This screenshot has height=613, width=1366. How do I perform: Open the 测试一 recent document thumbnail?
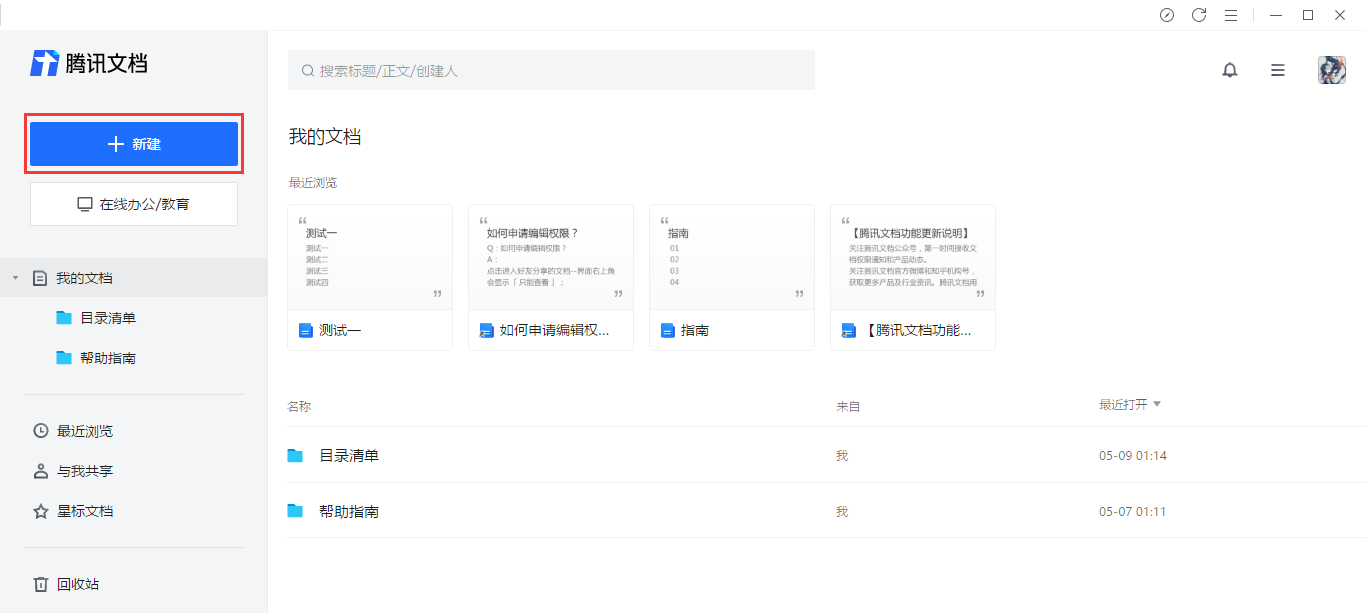pyautogui.click(x=370, y=257)
